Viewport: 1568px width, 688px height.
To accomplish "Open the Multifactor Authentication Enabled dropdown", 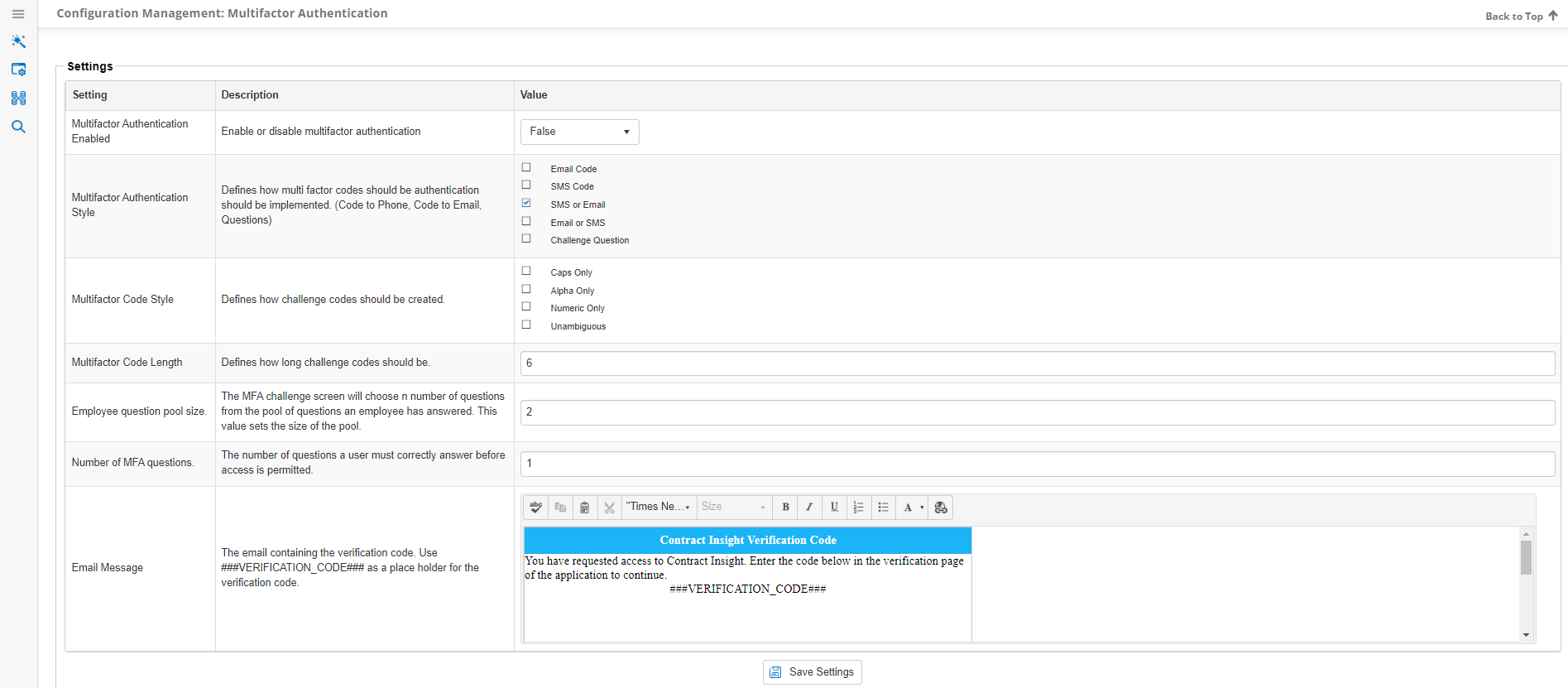I will (x=579, y=132).
